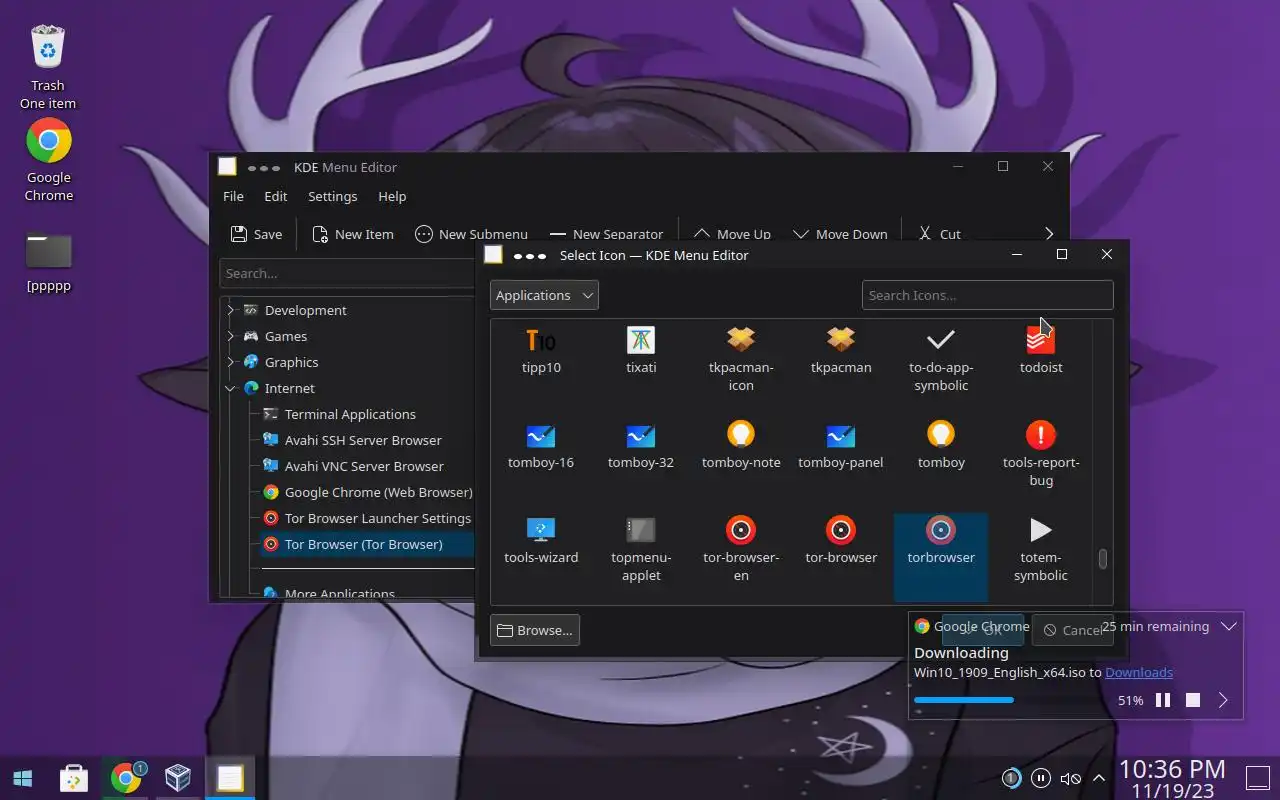Select Terminal Applications tree item
The image size is (1280, 800).
pos(350,414)
